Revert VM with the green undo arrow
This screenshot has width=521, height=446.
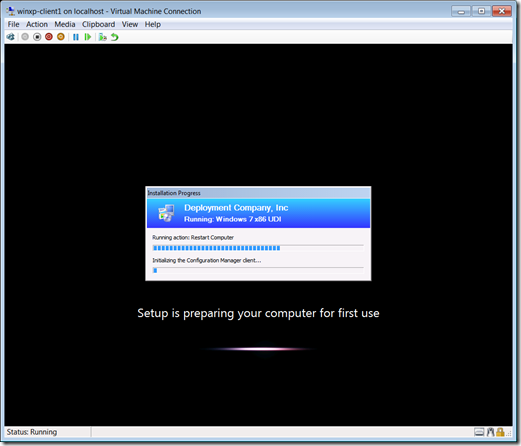coord(115,37)
